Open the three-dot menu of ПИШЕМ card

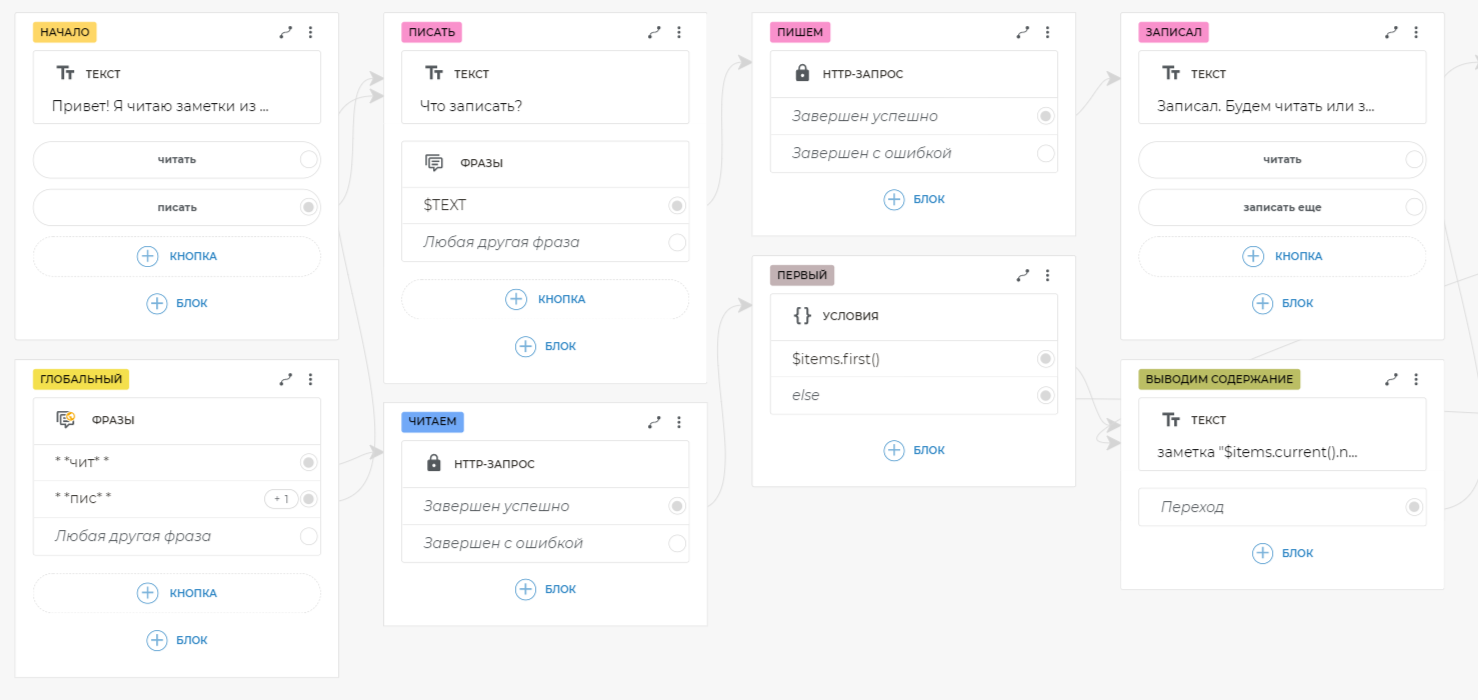point(1048,32)
